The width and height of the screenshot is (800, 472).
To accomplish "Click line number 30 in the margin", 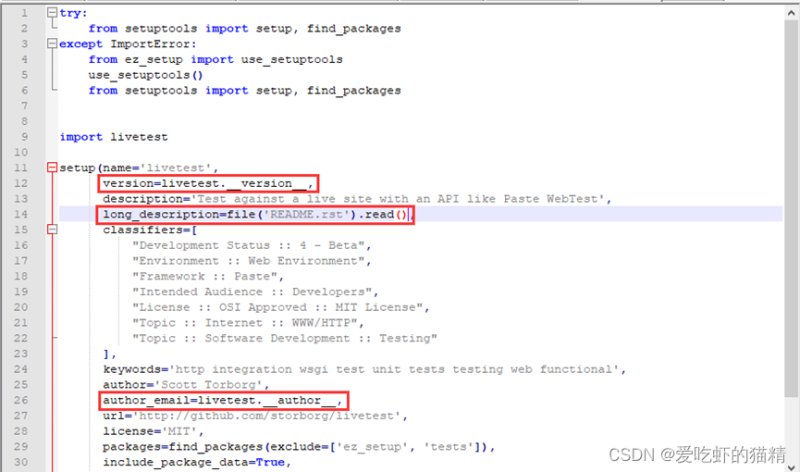I will coord(21,462).
